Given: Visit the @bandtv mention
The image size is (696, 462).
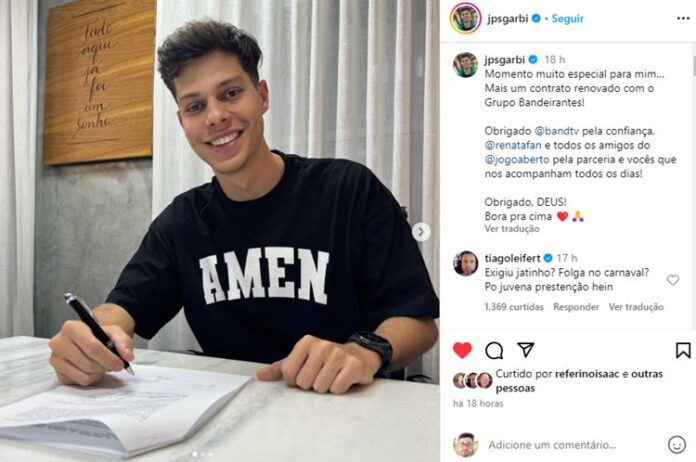Looking at the screenshot, I should tap(557, 131).
